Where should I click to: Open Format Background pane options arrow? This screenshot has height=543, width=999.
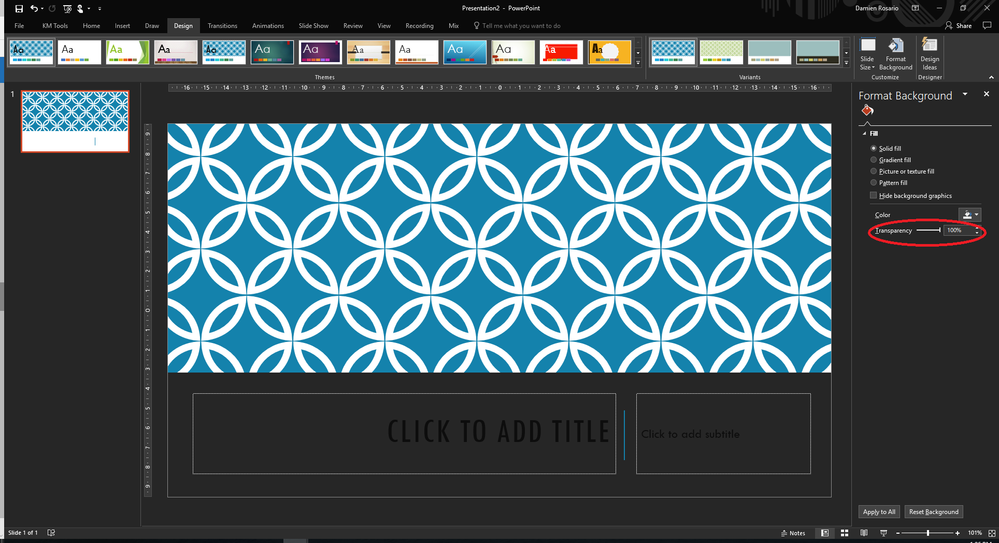(965, 94)
